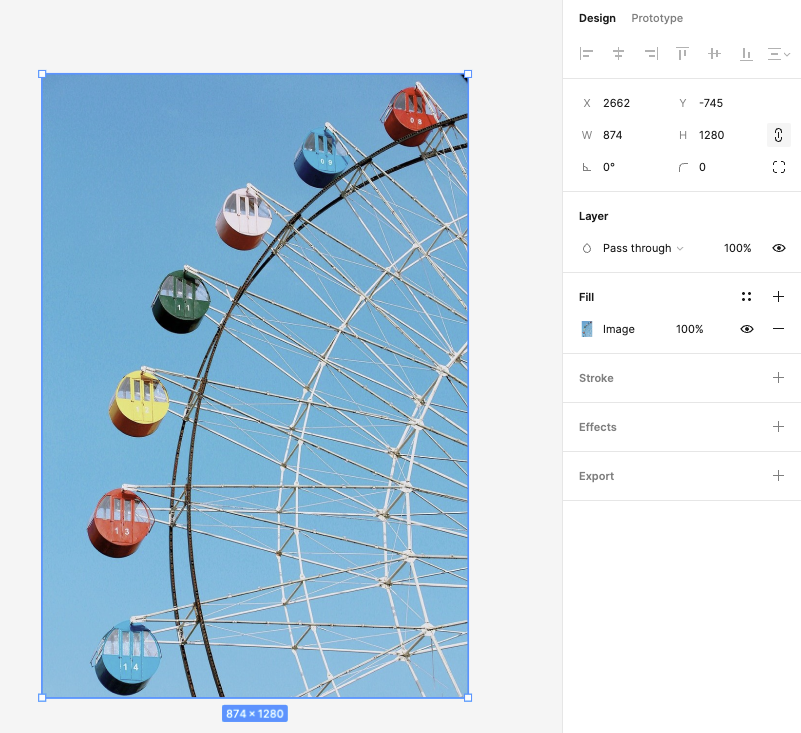Image resolution: width=801 pixels, height=733 pixels.
Task: Edit the Image fill opacity 100%
Action: tap(689, 329)
